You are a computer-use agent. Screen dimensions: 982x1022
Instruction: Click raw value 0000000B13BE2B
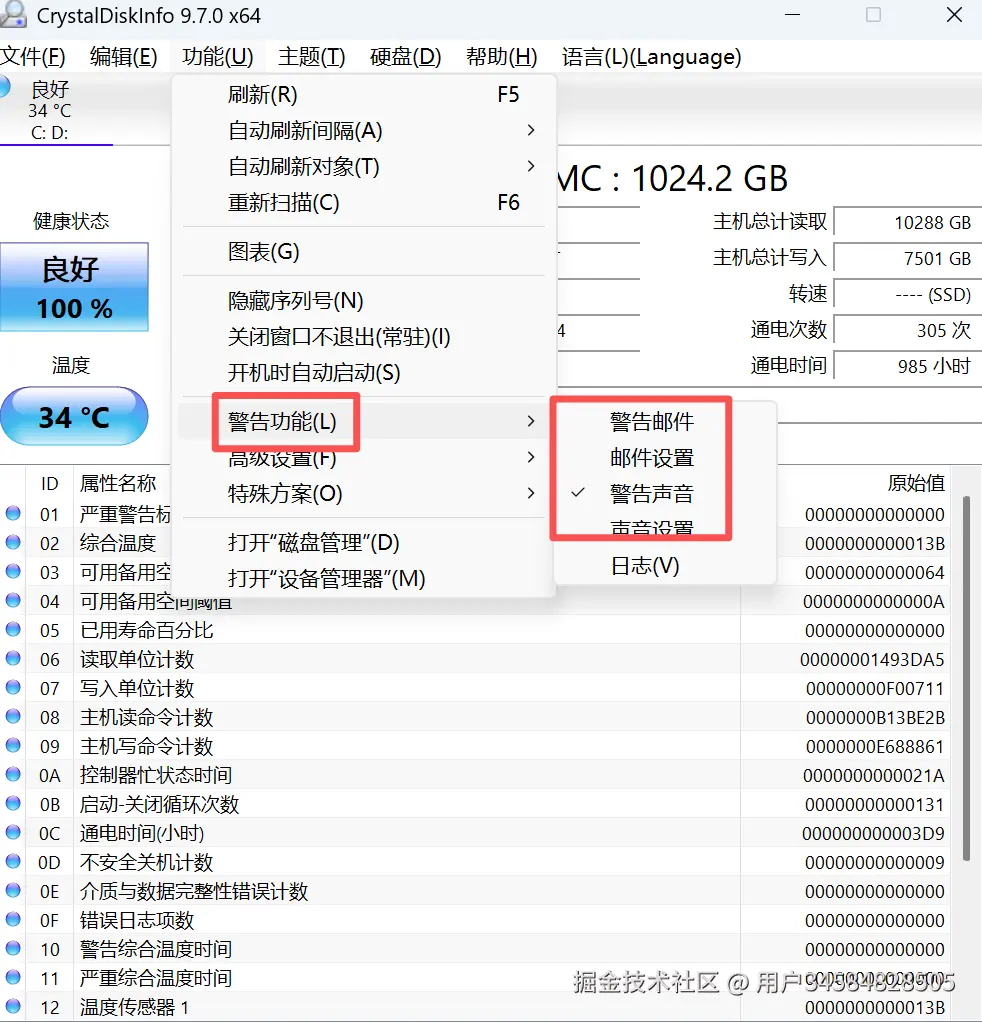coord(874,718)
